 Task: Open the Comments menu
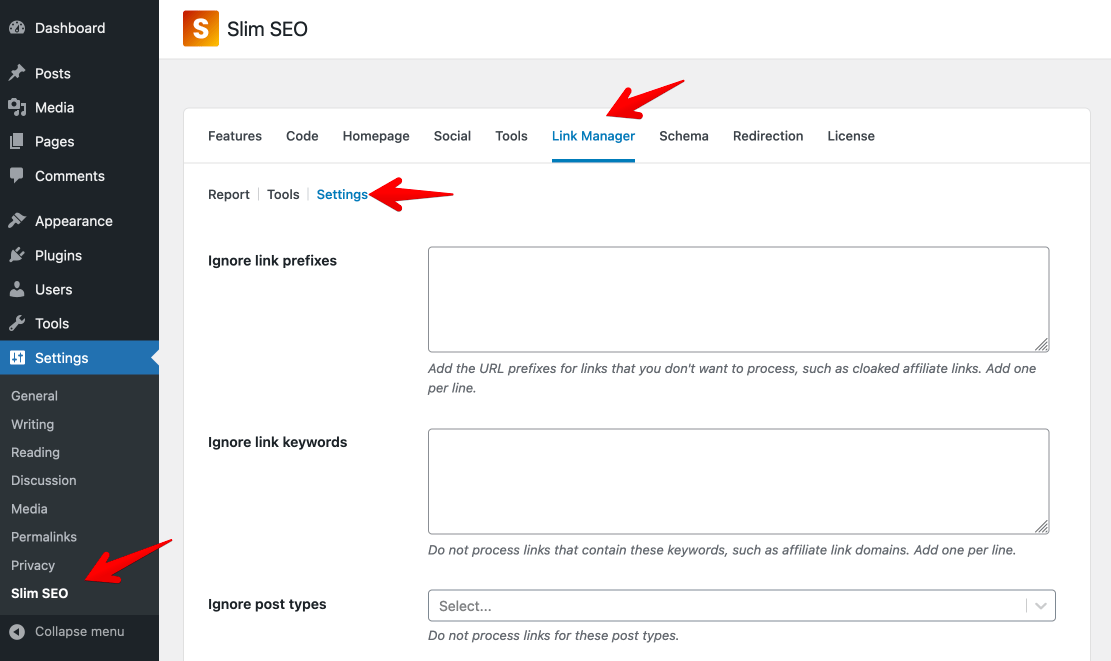tap(69, 176)
